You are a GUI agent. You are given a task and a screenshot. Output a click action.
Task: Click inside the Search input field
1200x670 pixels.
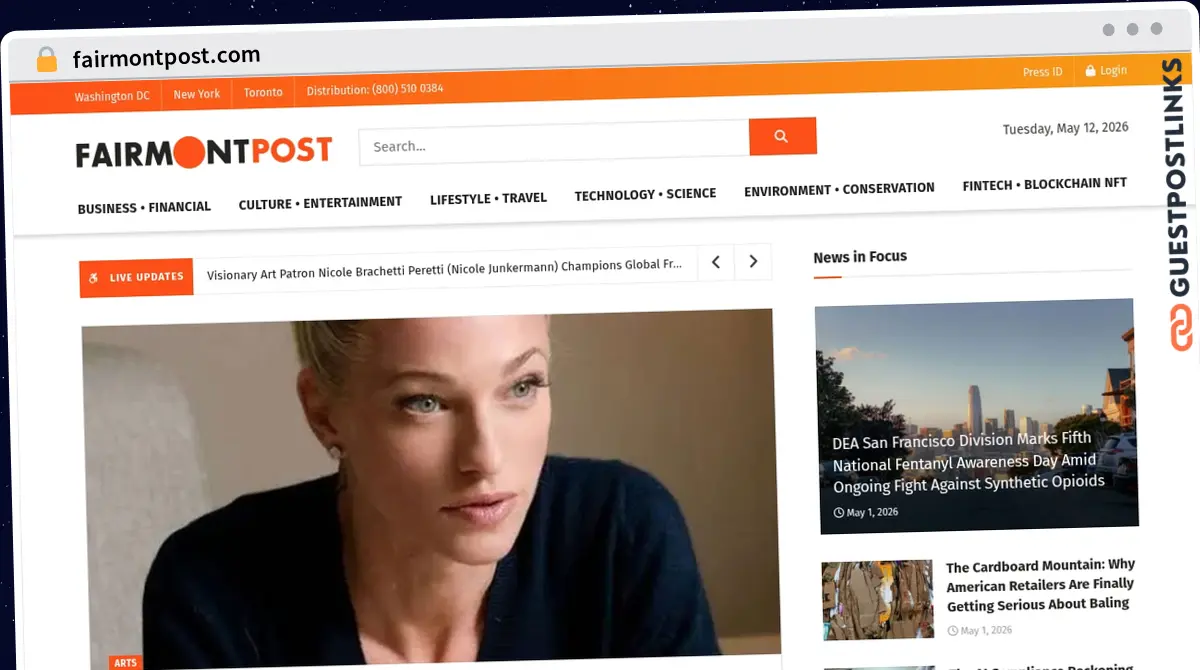pyautogui.click(x=554, y=143)
